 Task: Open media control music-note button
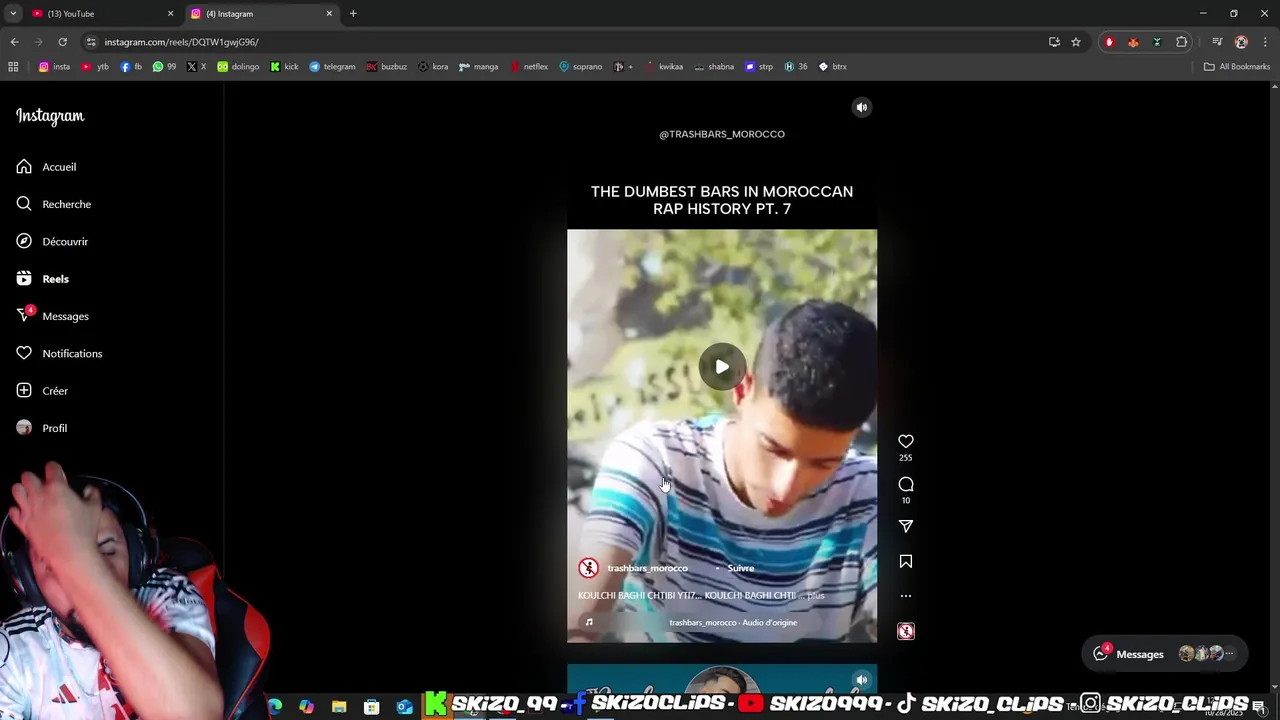(x=1217, y=42)
